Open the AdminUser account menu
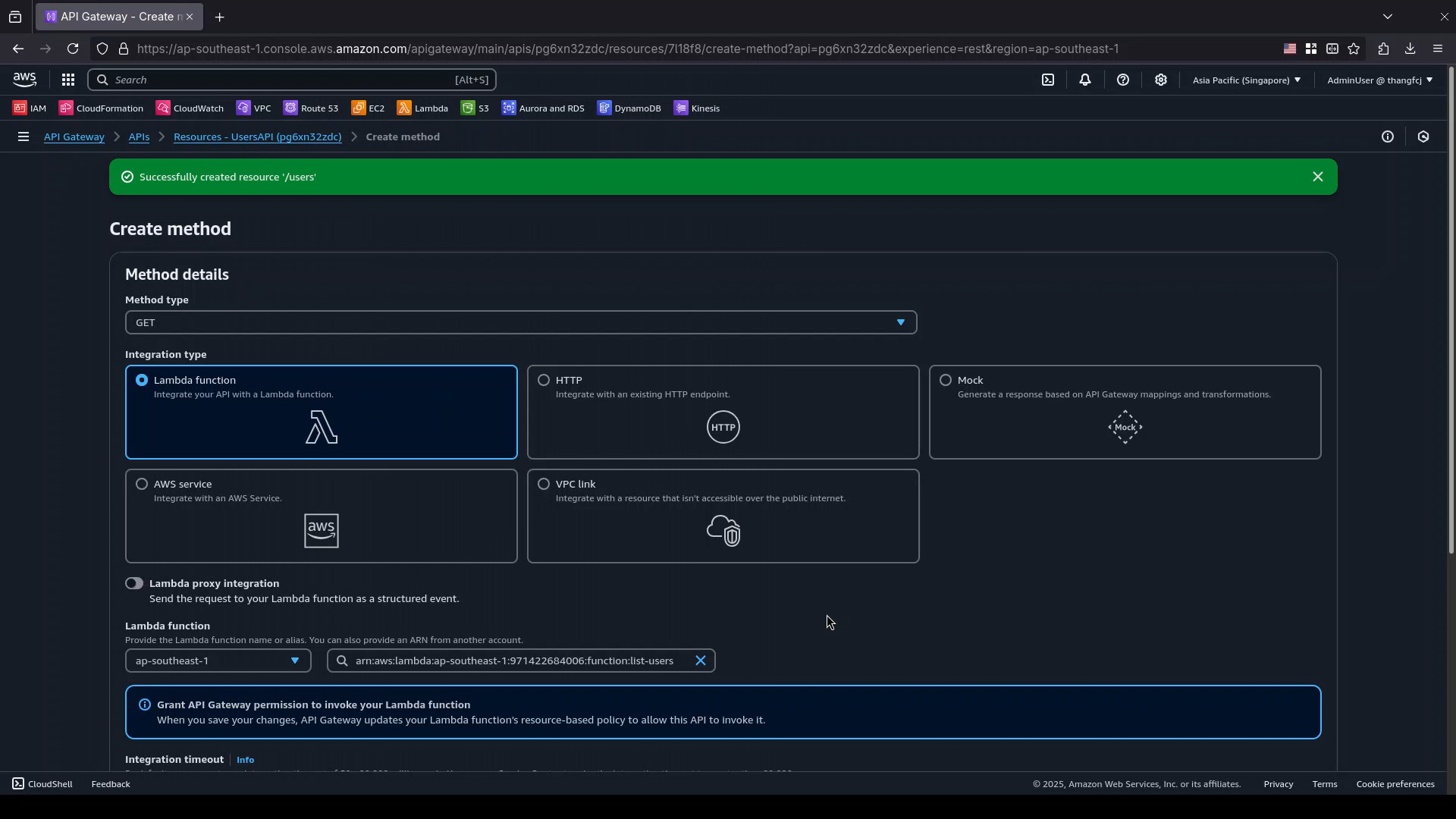Image resolution: width=1456 pixels, height=819 pixels. coord(1379,80)
